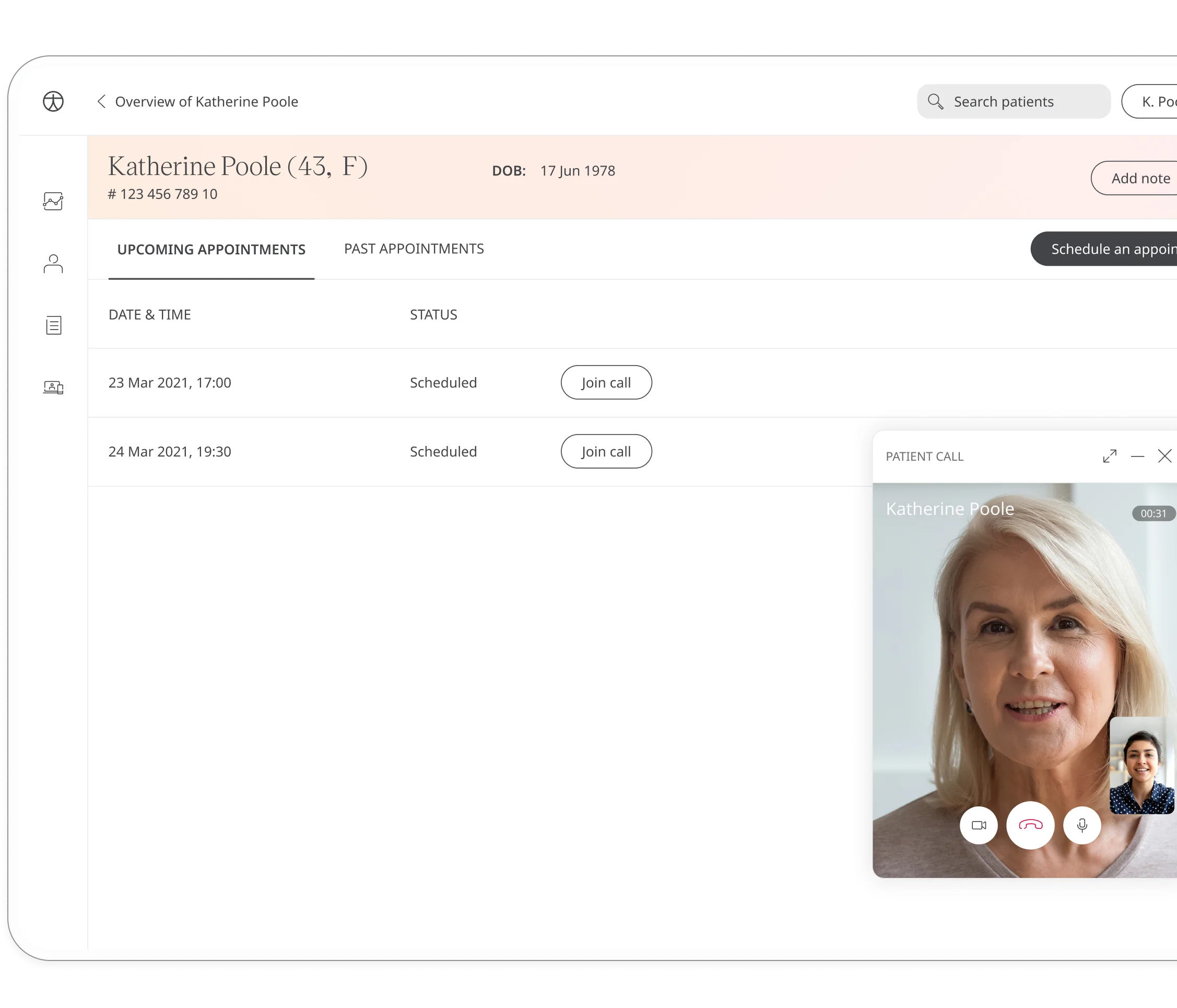The width and height of the screenshot is (1177, 1008).
Task: Join call for 24 Mar 2021
Action: click(606, 452)
